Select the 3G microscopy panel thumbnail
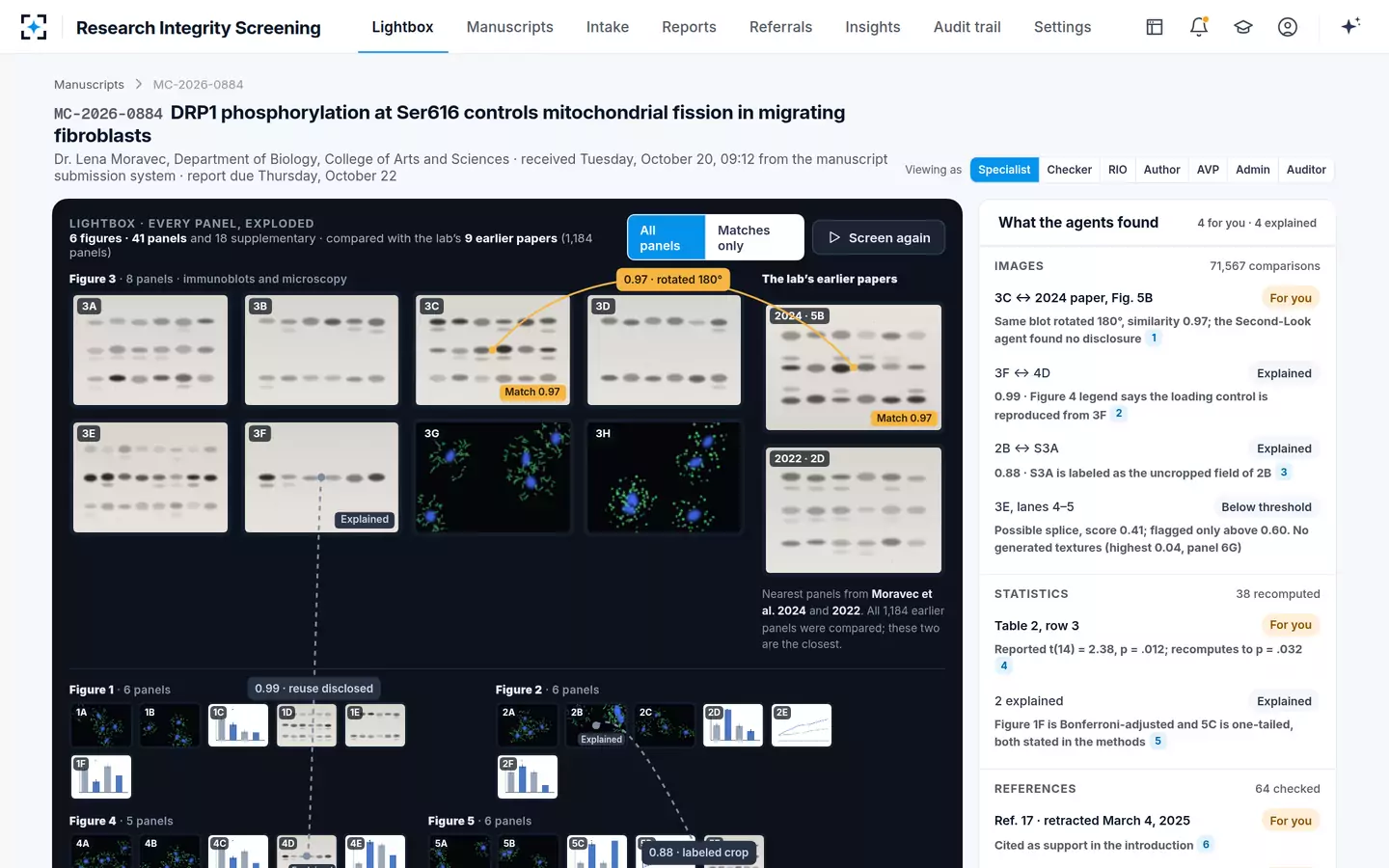 tap(493, 477)
